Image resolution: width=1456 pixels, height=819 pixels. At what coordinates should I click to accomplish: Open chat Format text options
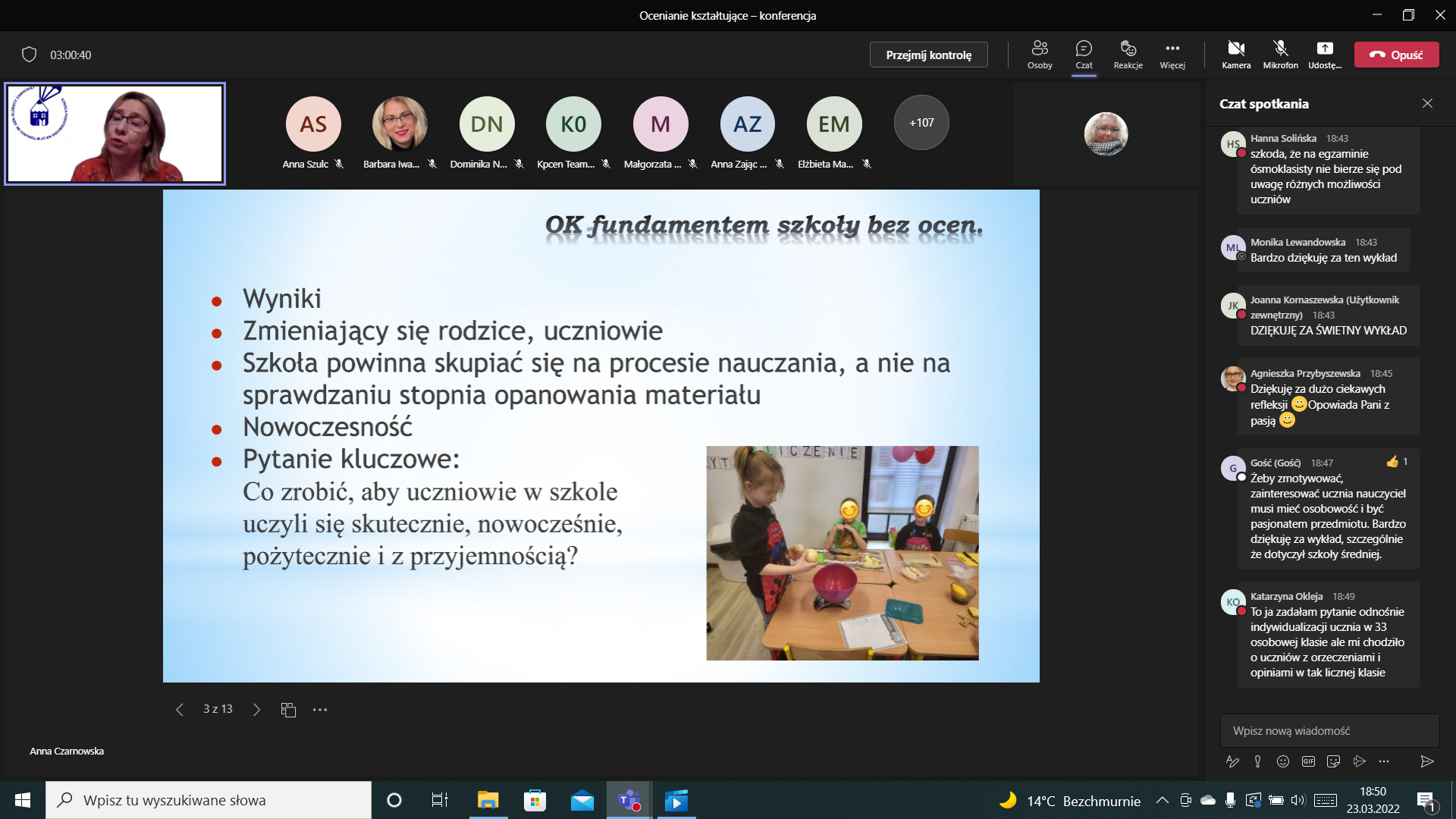click(x=1232, y=761)
